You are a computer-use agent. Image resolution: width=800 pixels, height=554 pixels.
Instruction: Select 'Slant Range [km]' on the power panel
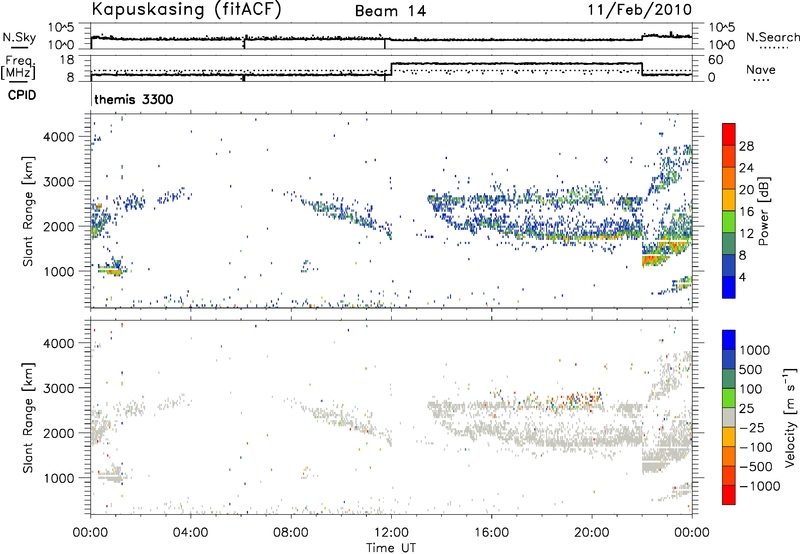(29, 211)
